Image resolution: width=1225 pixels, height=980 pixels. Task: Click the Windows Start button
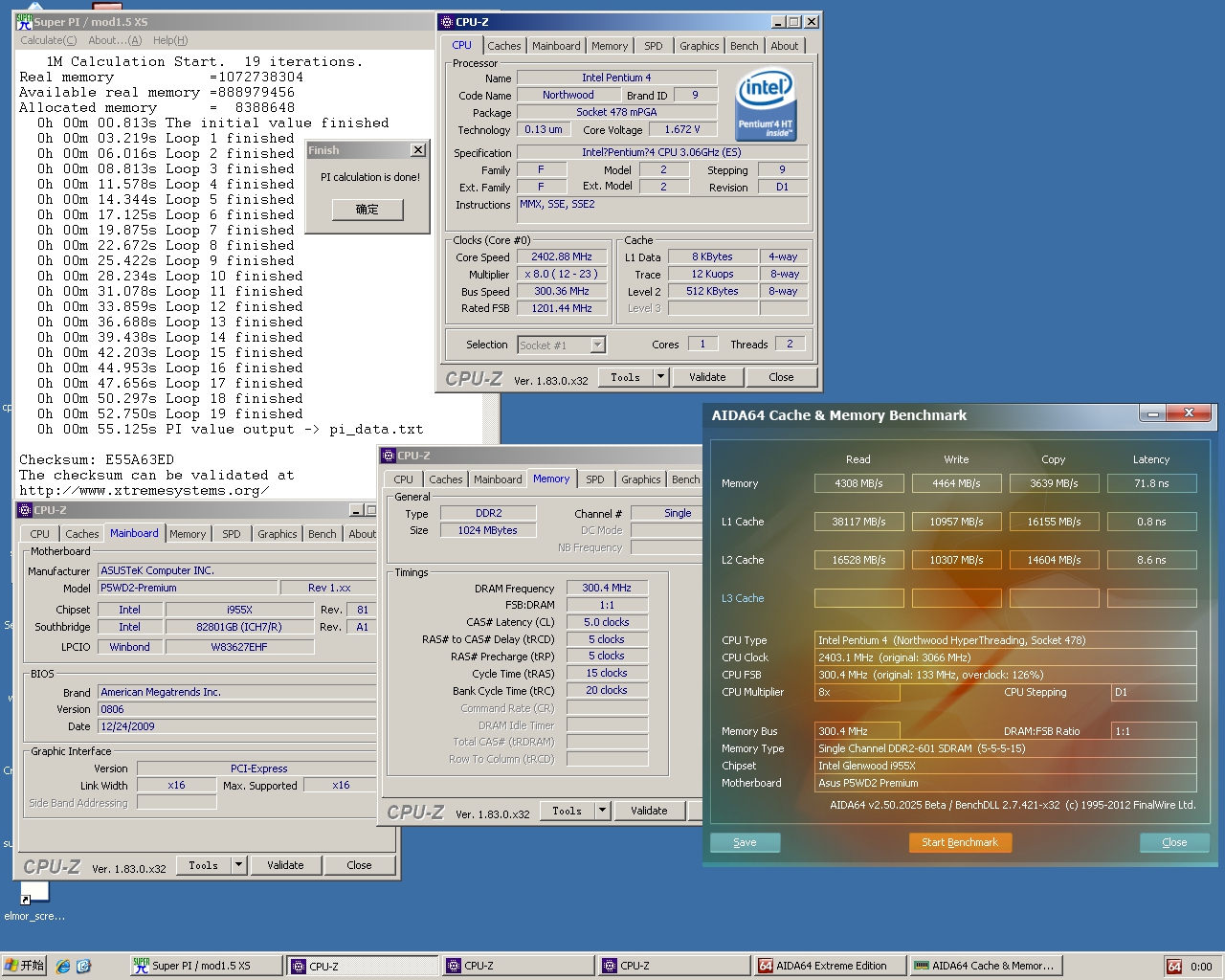point(25,966)
